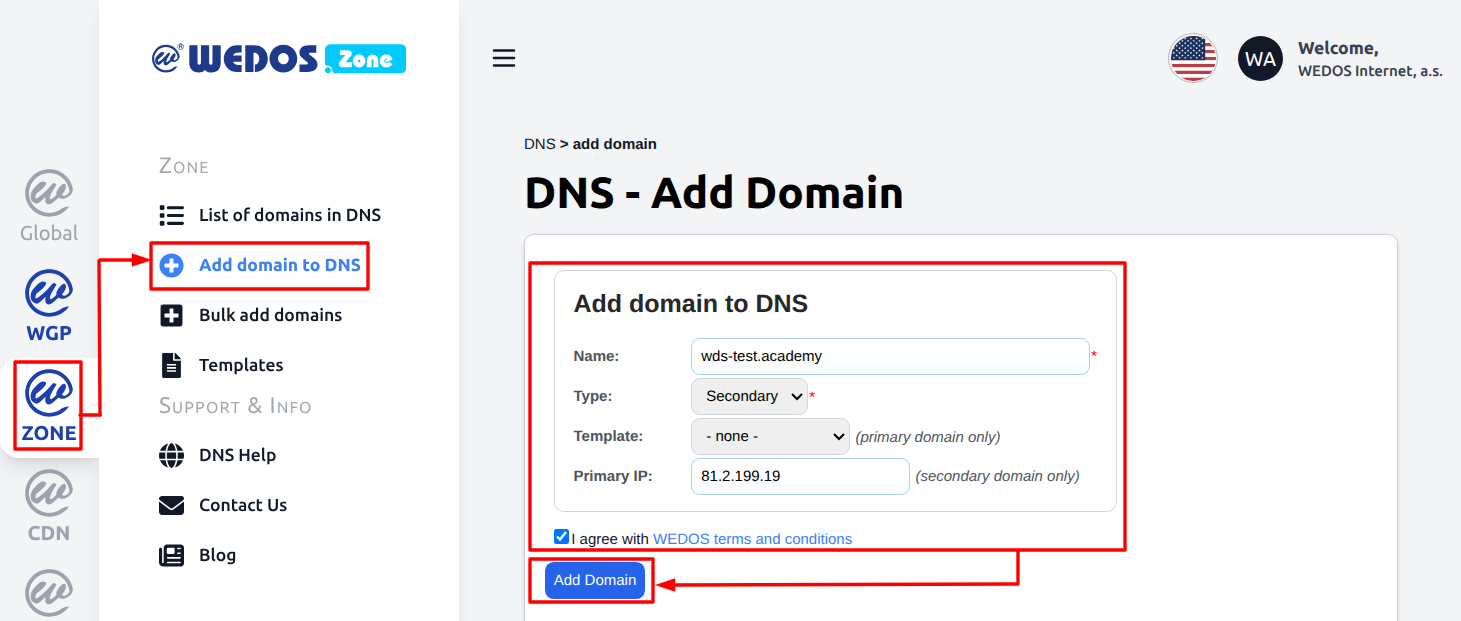
Task: Click the DNS breadcrumb link
Action: (540, 144)
